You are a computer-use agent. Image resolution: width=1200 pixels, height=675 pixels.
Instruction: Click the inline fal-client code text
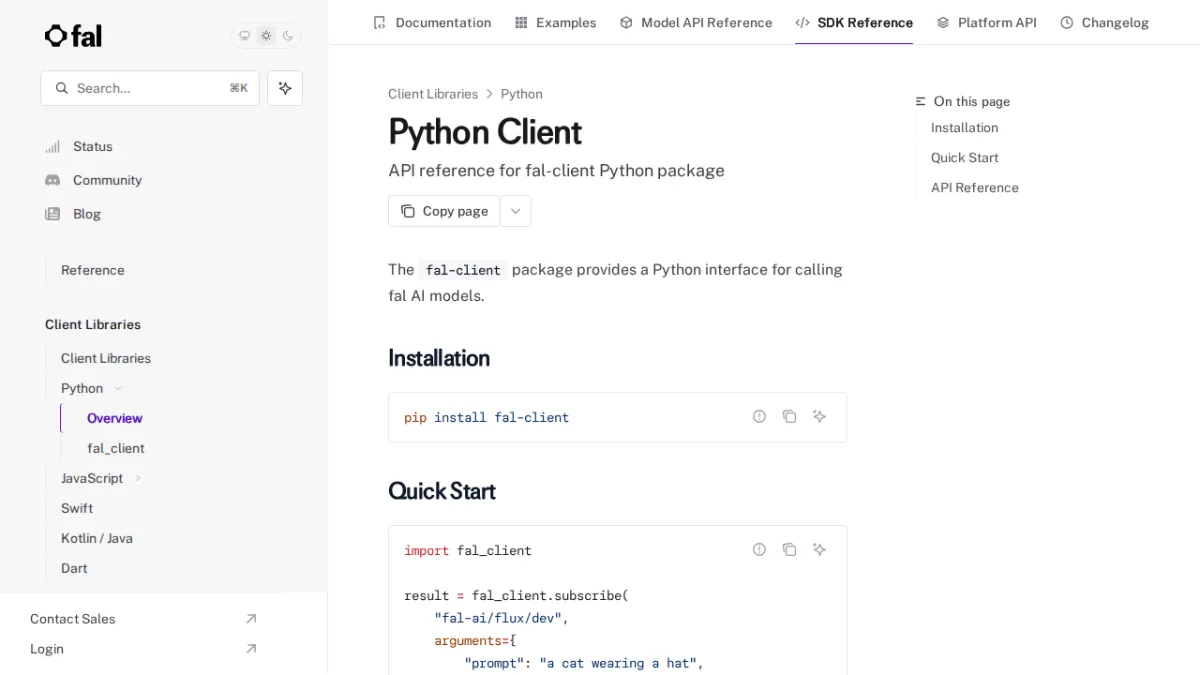(463, 270)
